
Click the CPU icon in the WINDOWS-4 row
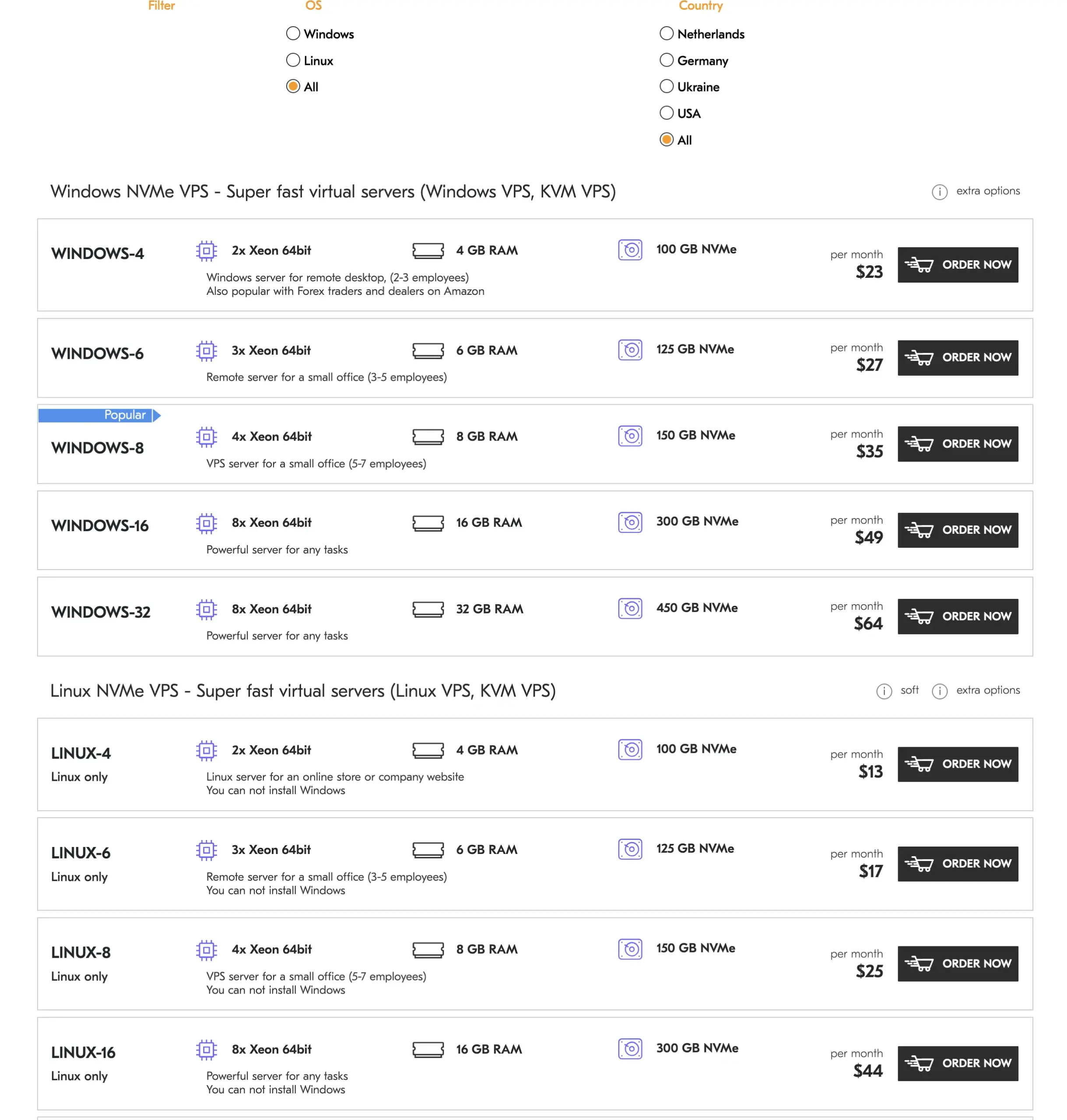coord(207,251)
